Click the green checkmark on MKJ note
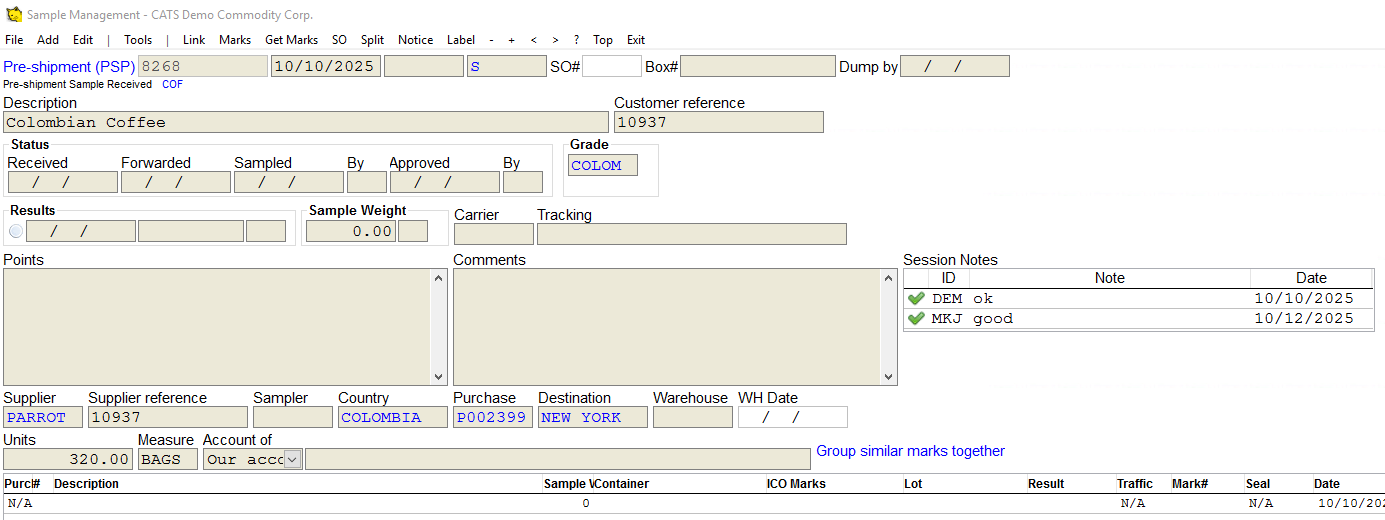This screenshot has width=1385, height=520. tap(916, 318)
